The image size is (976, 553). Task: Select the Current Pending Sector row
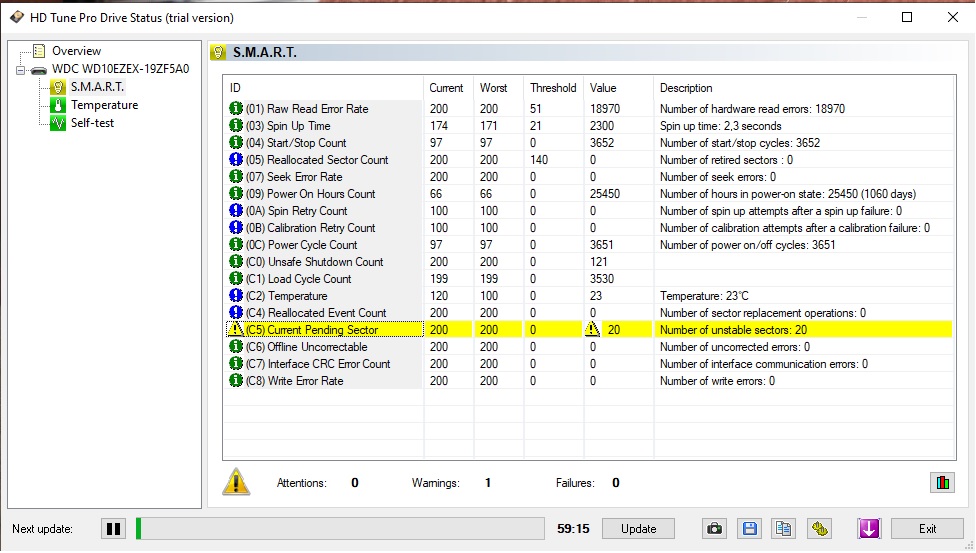[589, 330]
